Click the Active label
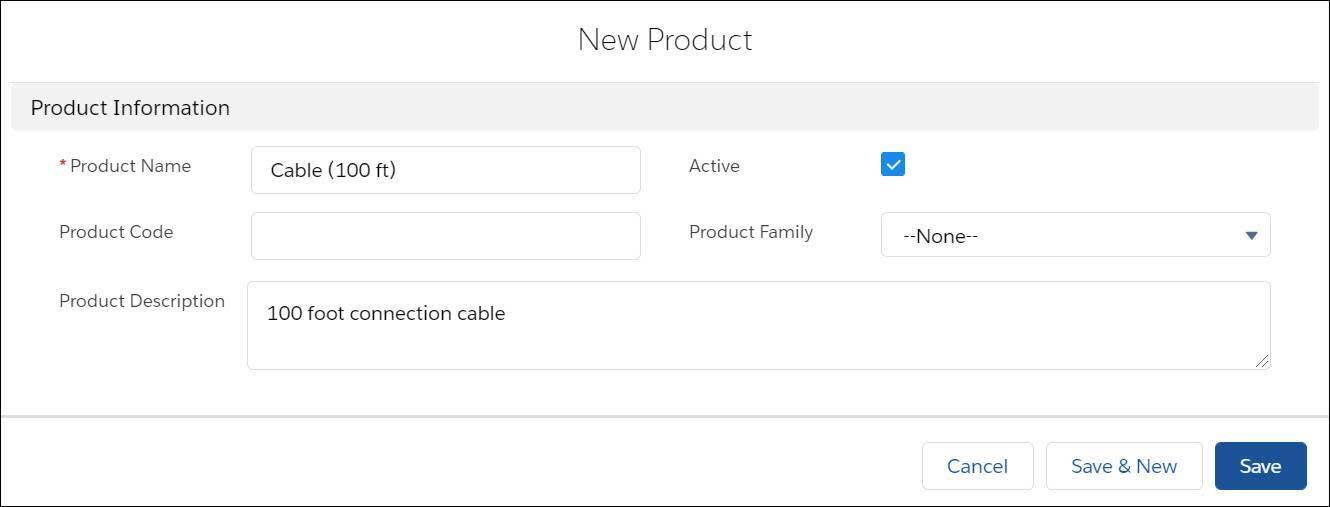 click(714, 166)
